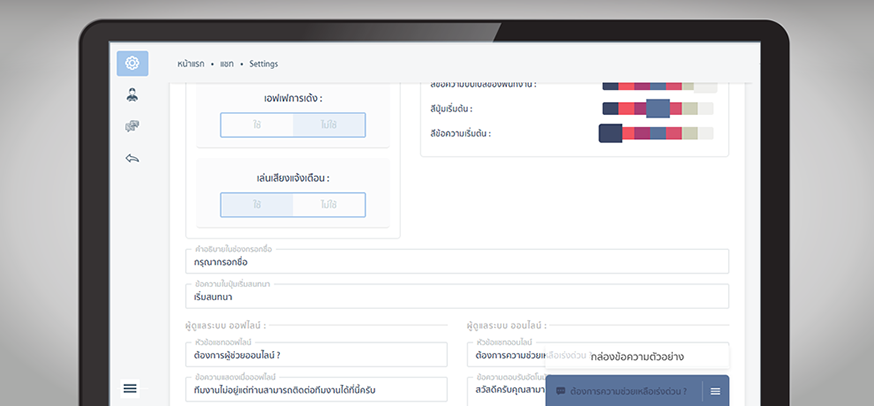Image resolution: width=874 pixels, height=406 pixels.
Task: Pick magenta swatch for สีข้อความเริ่มต้น
Action: [x=642, y=133]
